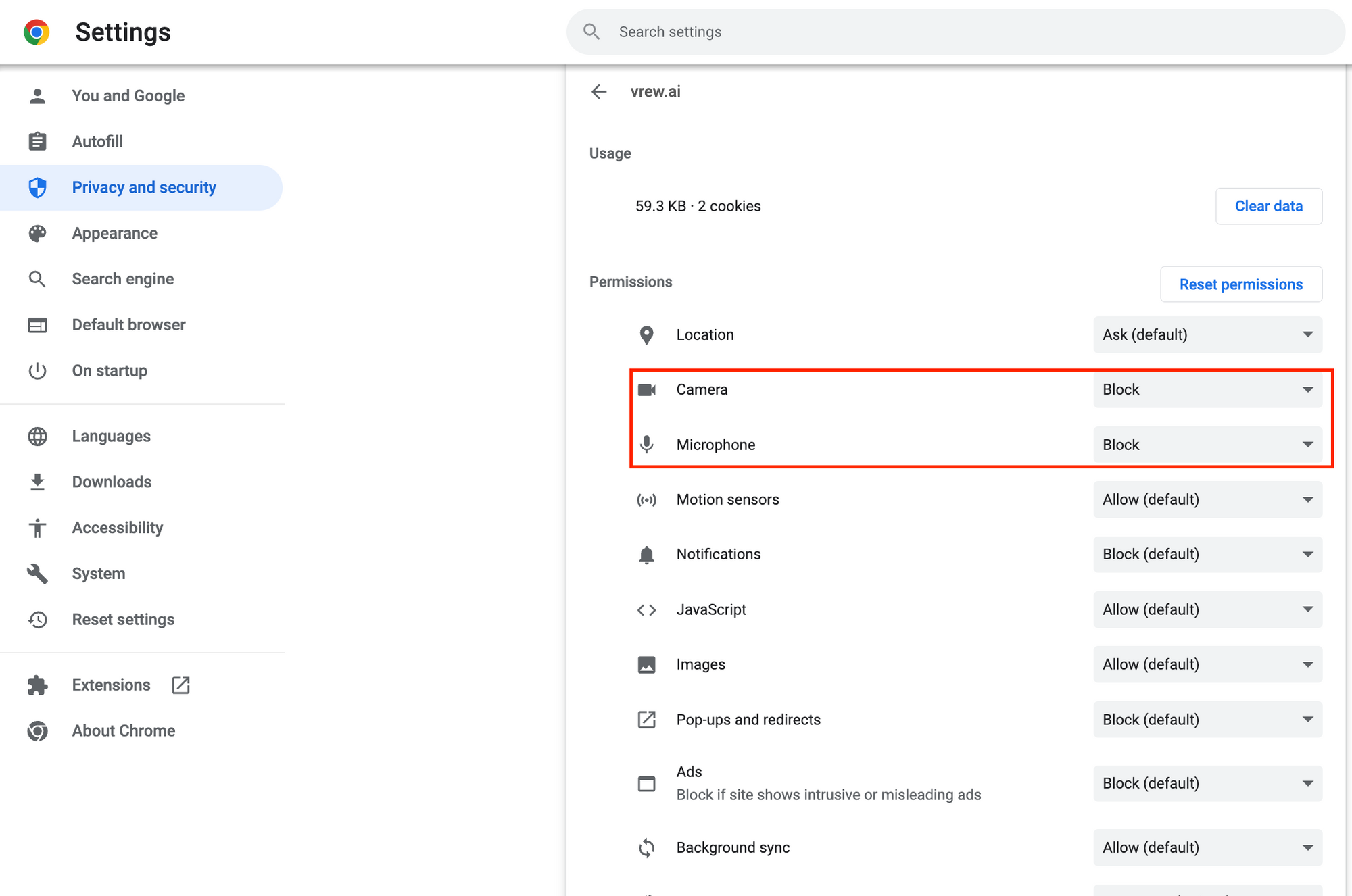1352x896 pixels.
Task: Click the Reset settings history icon
Action: (x=38, y=620)
